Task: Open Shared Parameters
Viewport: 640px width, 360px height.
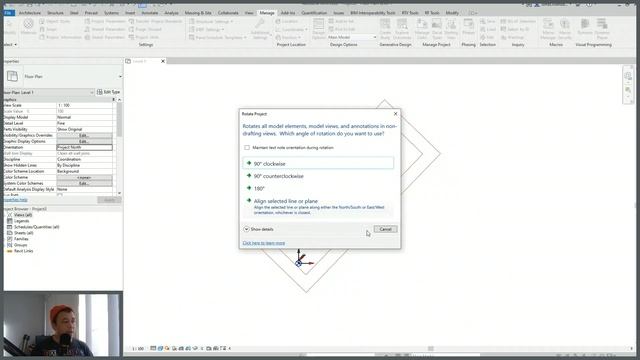Action: pos(105,29)
